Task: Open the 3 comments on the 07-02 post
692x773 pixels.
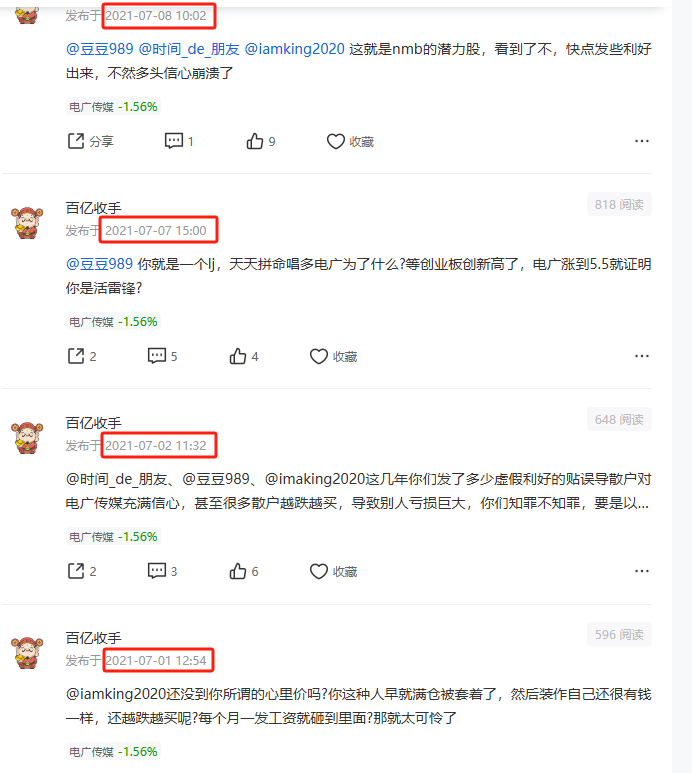Action: click(162, 571)
